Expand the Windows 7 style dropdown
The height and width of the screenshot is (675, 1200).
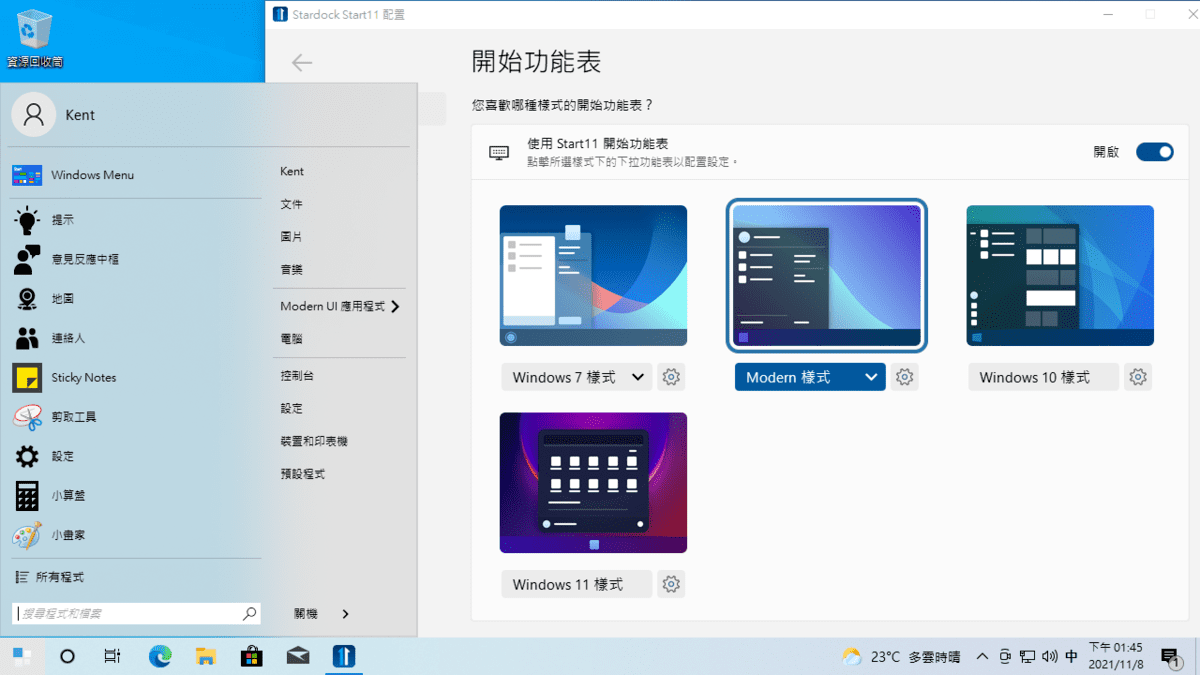click(637, 377)
